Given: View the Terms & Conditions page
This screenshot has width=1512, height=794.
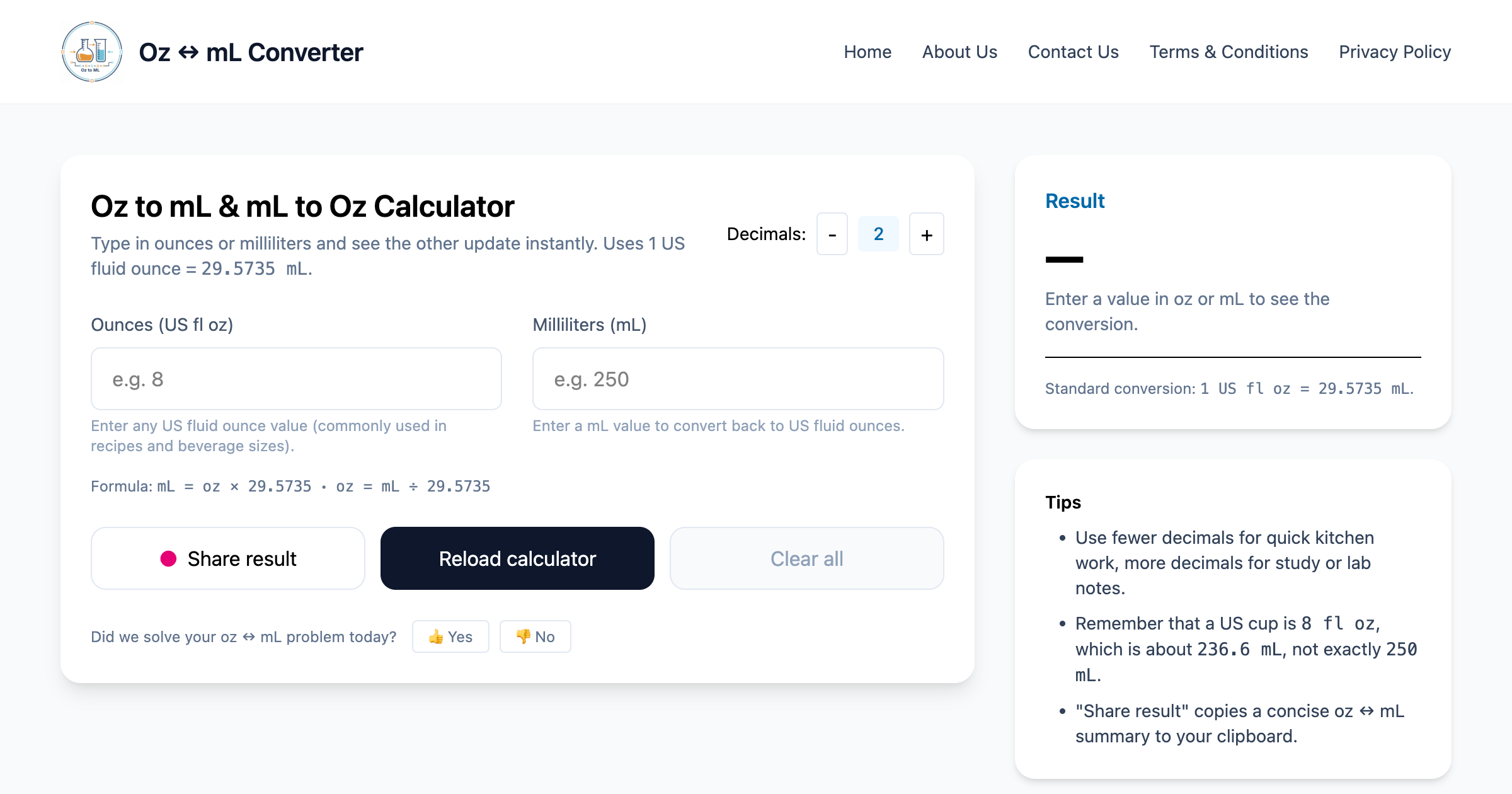Looking at the screenshot, I should pyautogui.click(x=1228, y=52).
